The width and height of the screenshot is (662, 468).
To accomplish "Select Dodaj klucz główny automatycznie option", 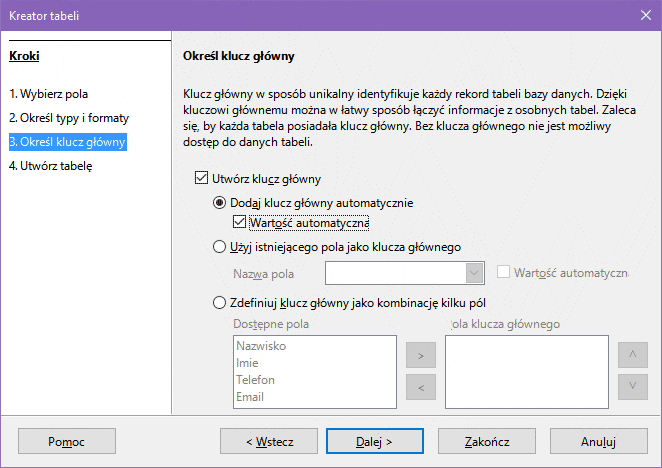I will pos(220,203).
